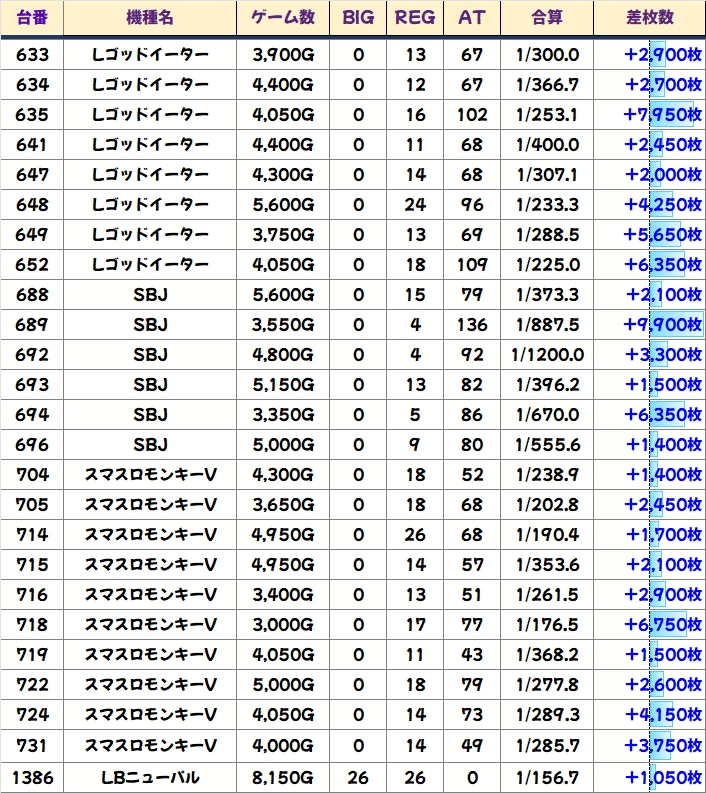Click the 1/202.8 combined ratio
This screenshot has width=706, height=793.
pyautogui.click(x=547, y=505)
